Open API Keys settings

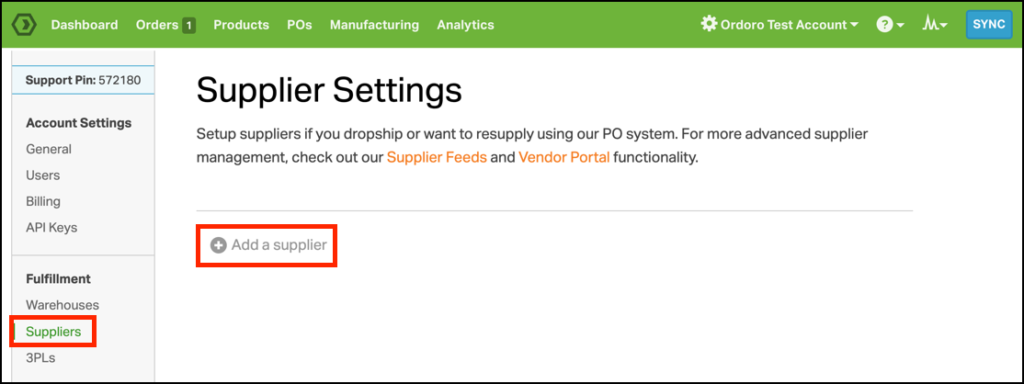pyautogui.click(x=52, y=227)
